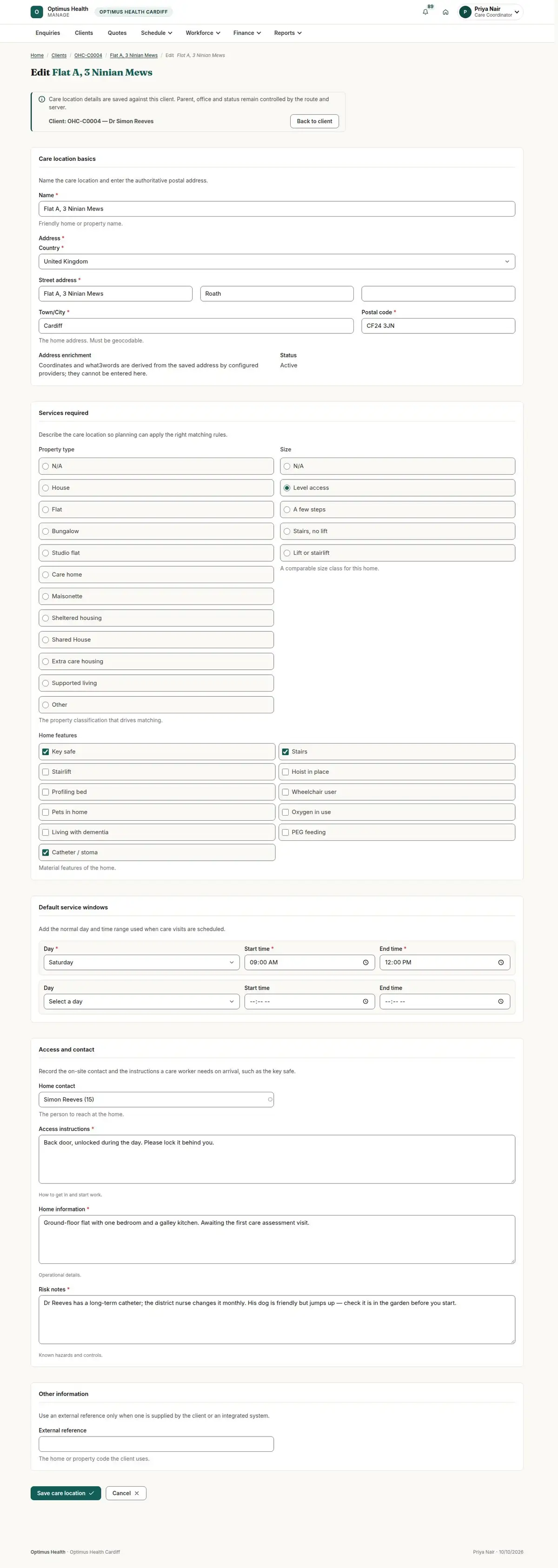Click the Risk notes text area
This screenshot has width=558, height=1568.
pyautogui.click(x=277, y=1320)
